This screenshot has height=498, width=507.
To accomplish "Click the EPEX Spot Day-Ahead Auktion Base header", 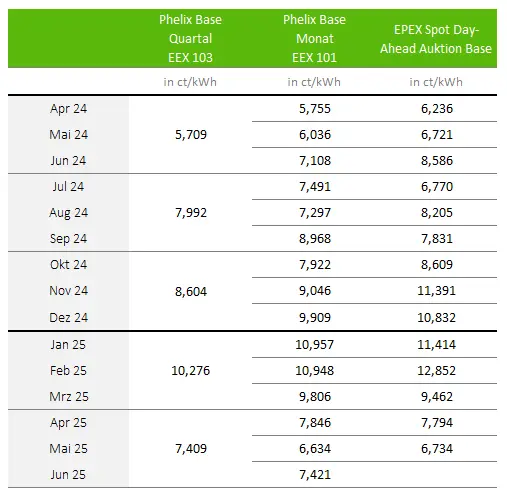I will click(x=436, y=39).
